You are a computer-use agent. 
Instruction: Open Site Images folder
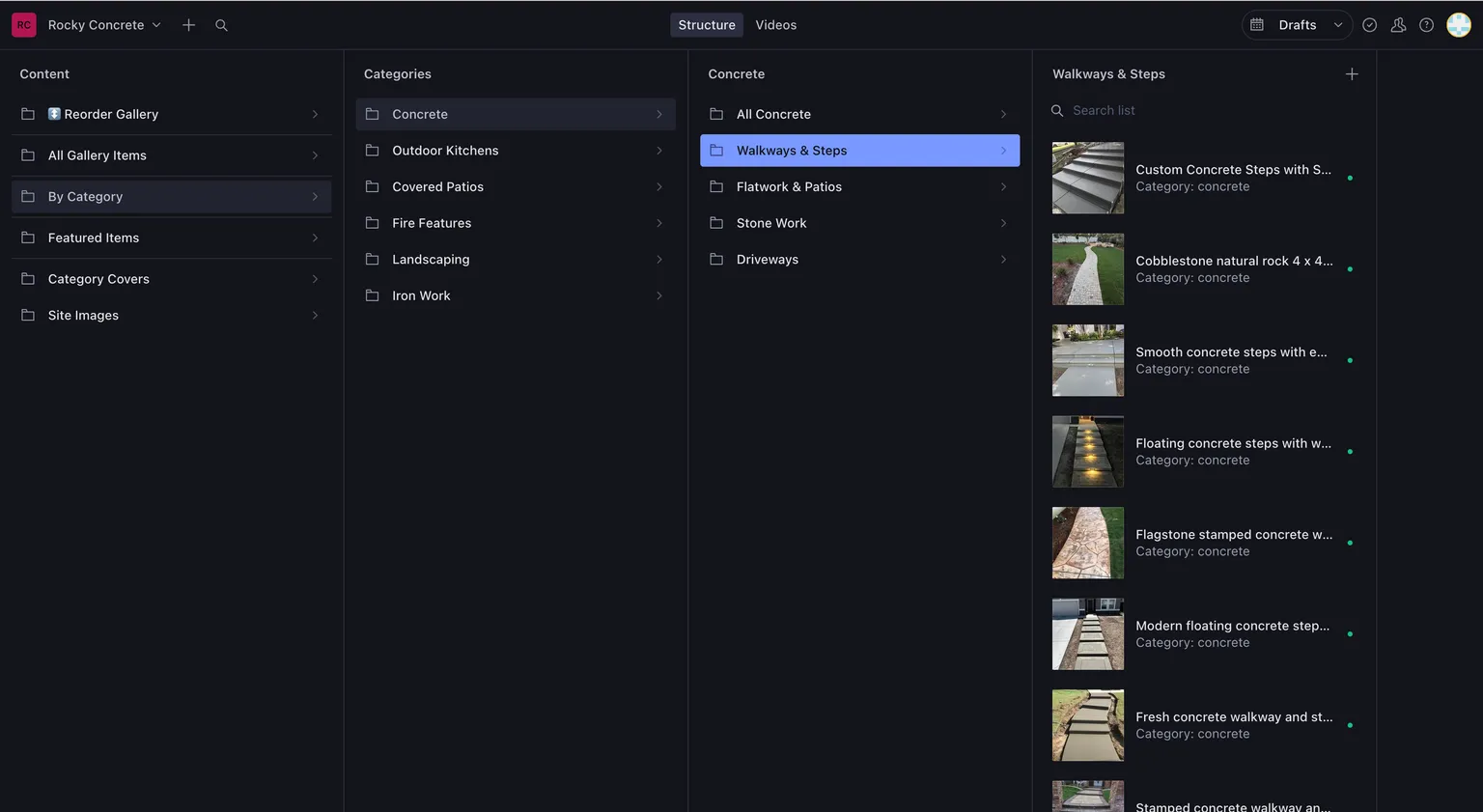172,316
